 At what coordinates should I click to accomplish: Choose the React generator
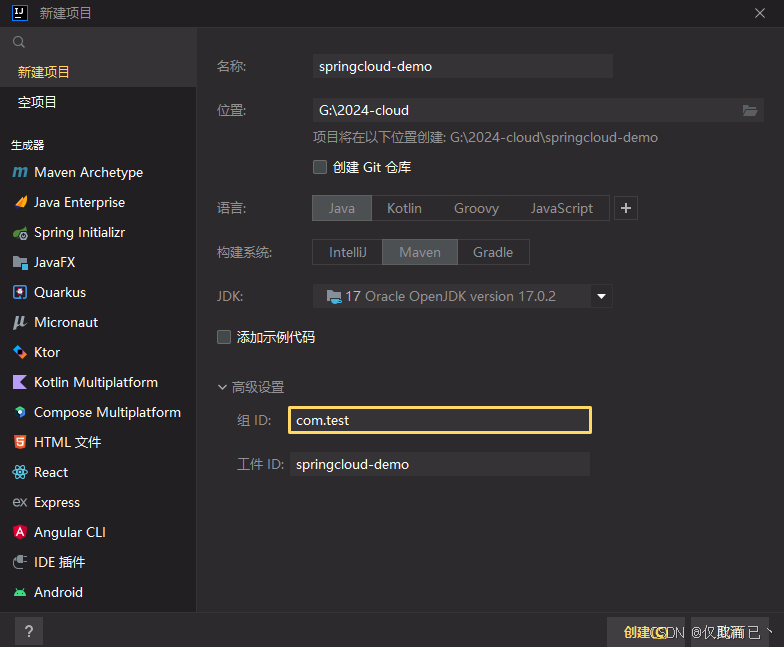pyautogui.click(x=98, y=472)
